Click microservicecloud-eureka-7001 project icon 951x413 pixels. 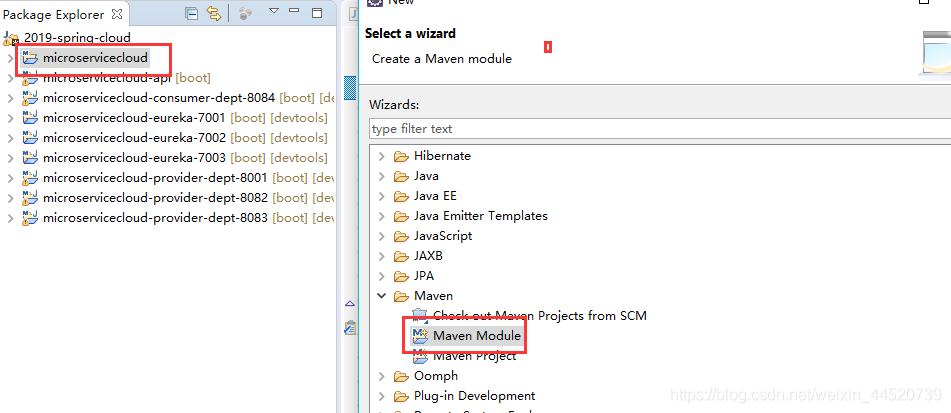click(x=30, y=118)
